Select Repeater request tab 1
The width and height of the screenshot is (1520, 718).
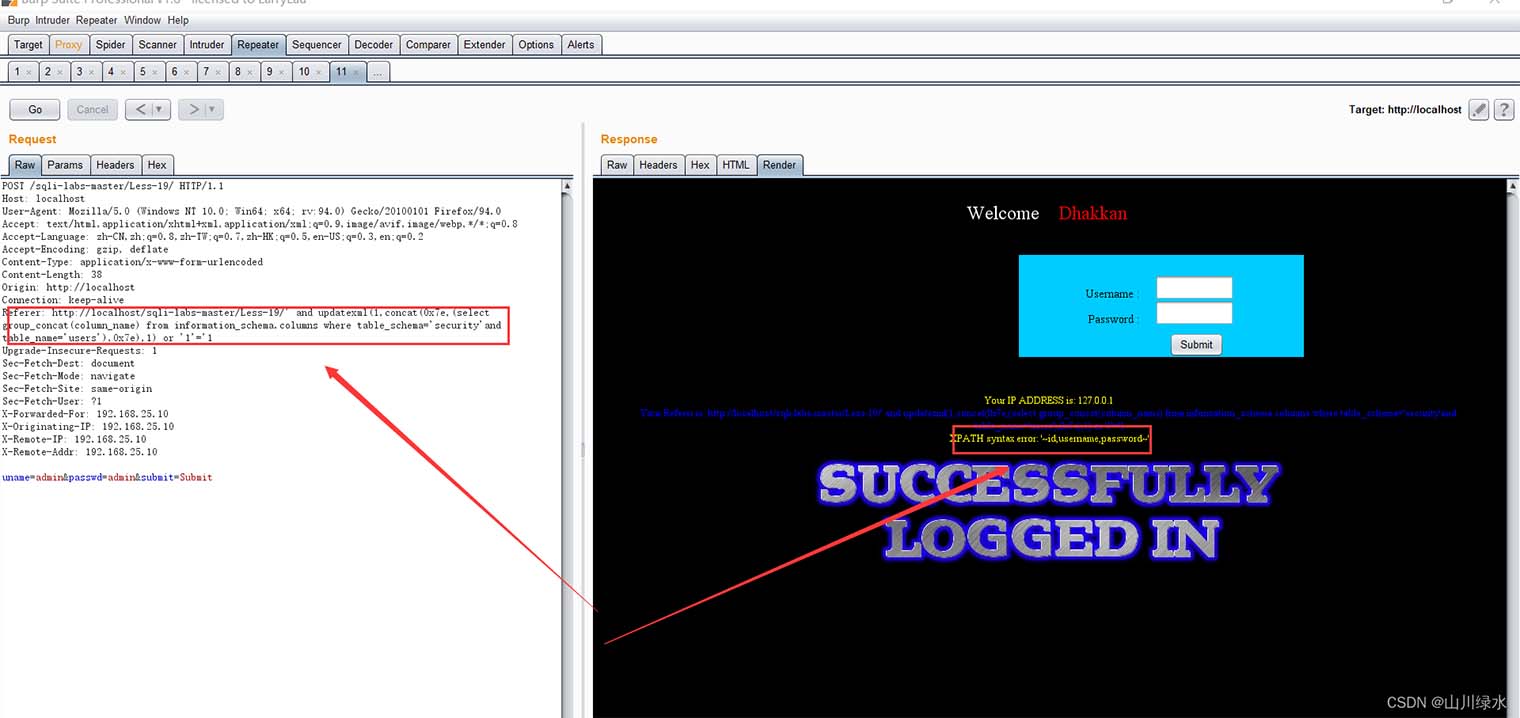17,72
